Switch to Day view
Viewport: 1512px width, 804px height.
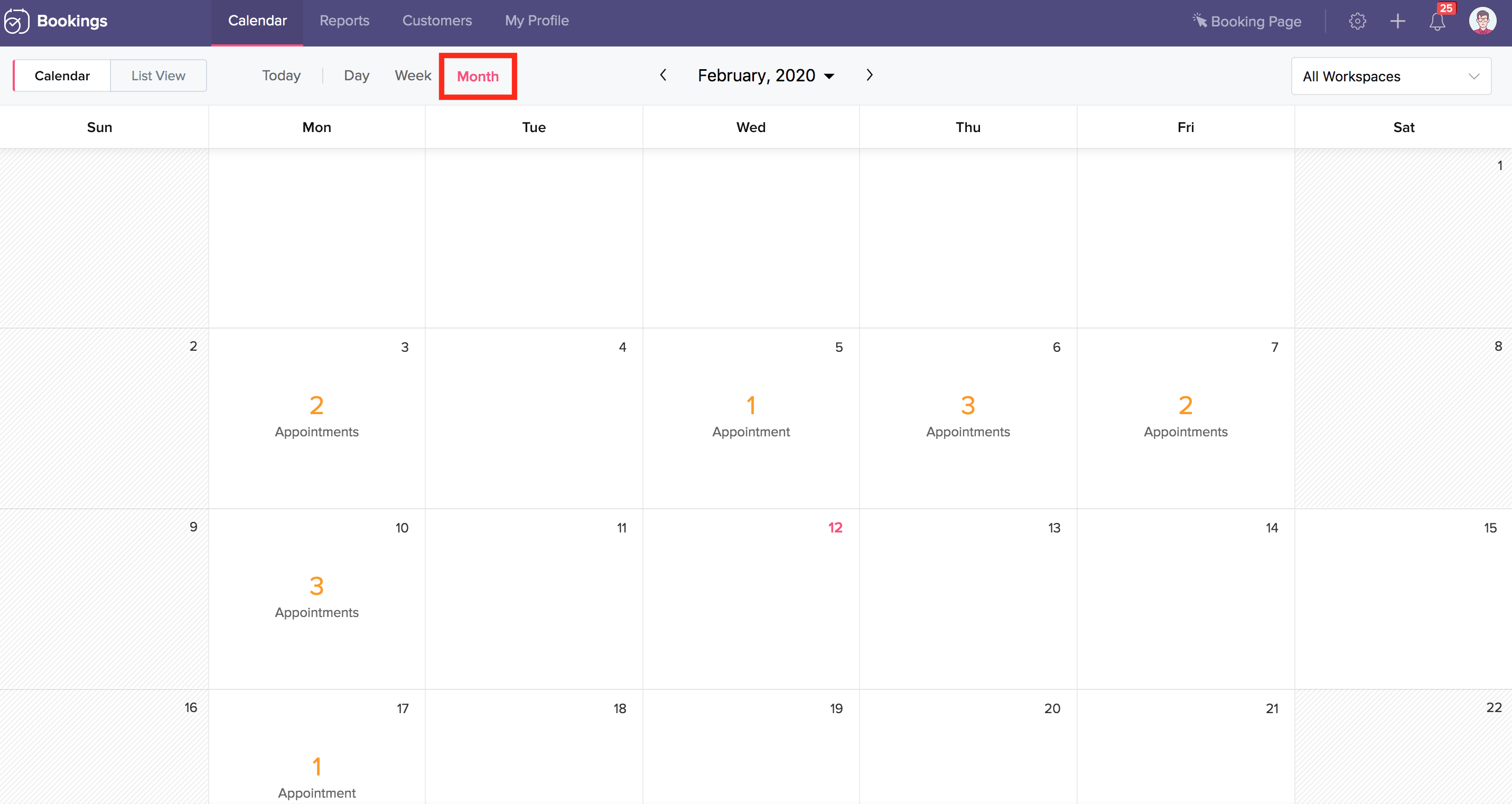click(x=356, y=76)
